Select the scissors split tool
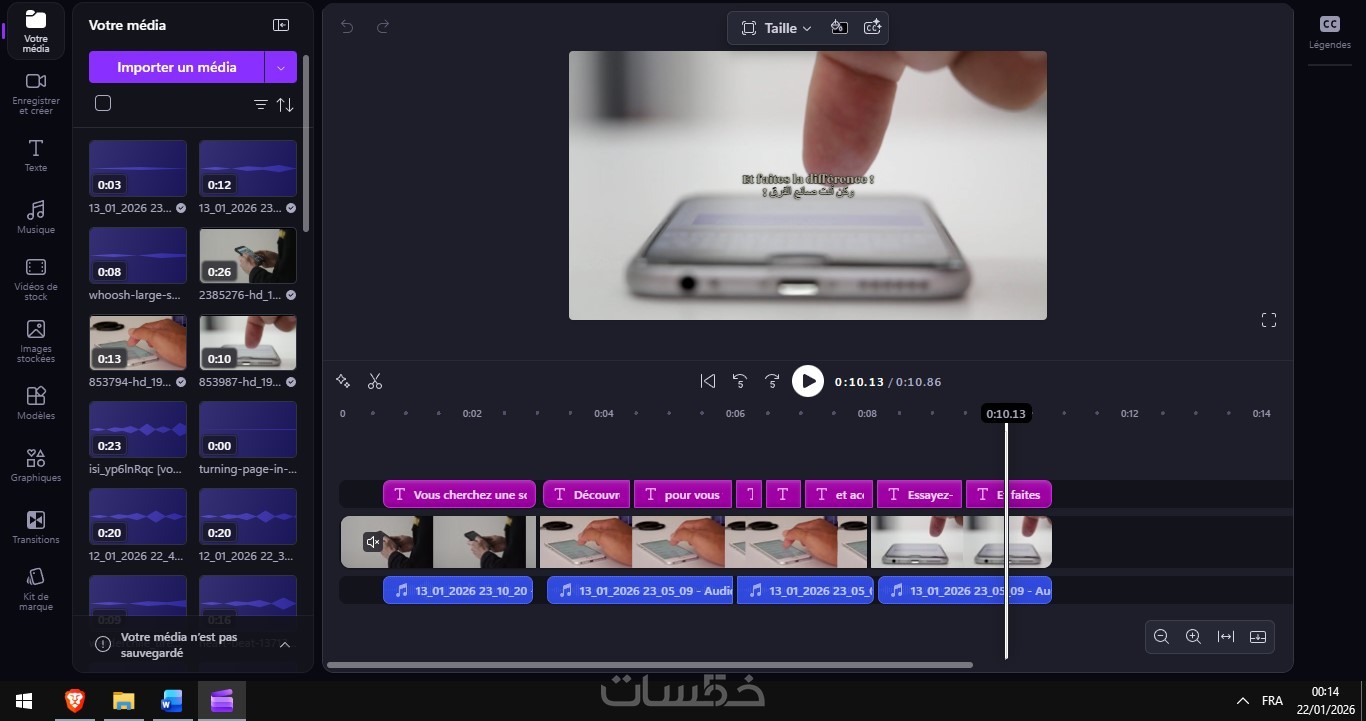The height and width of the screenshot is (721, 1366). tap(375, 381)
